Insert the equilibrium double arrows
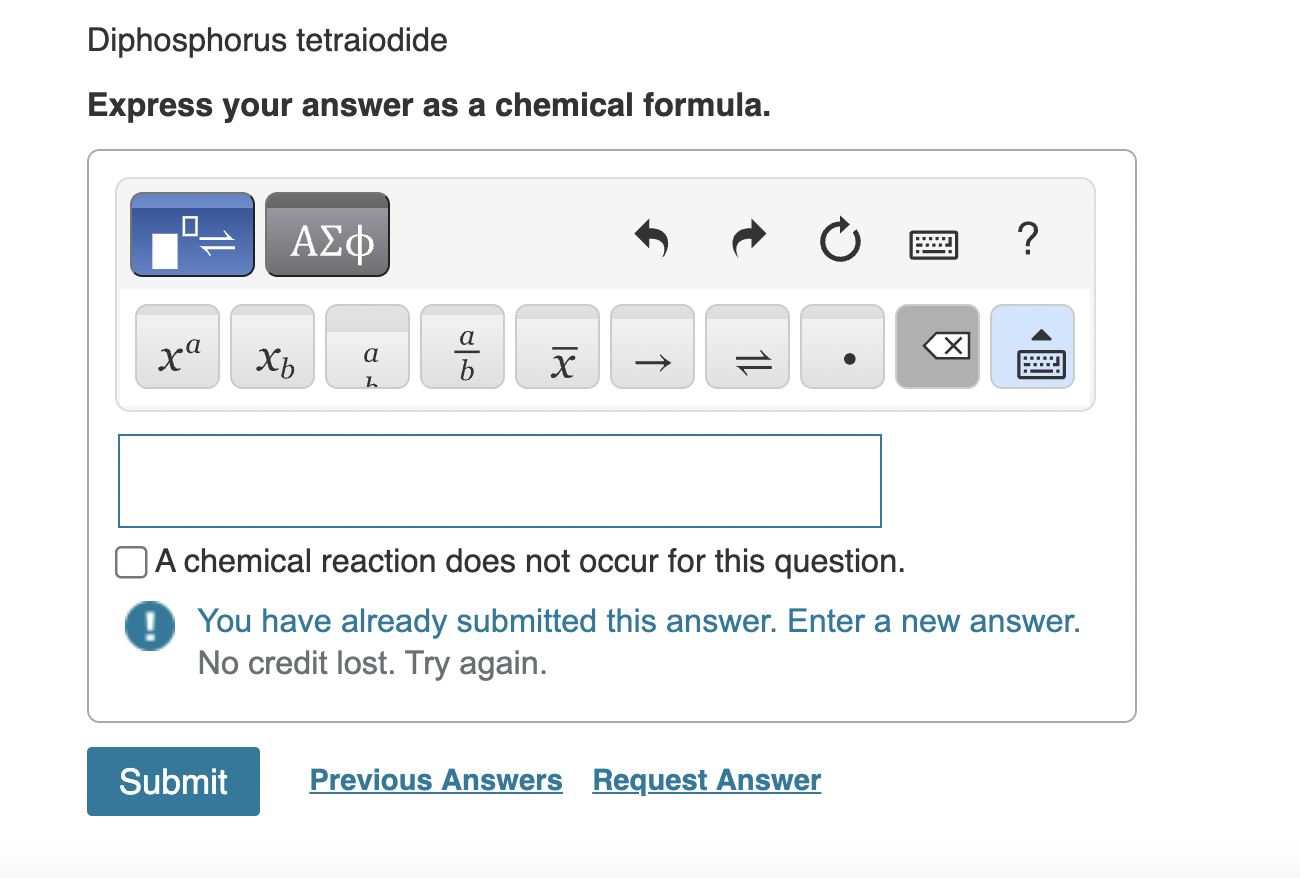Screen dimensions: 1300x878 pos(747,347)
